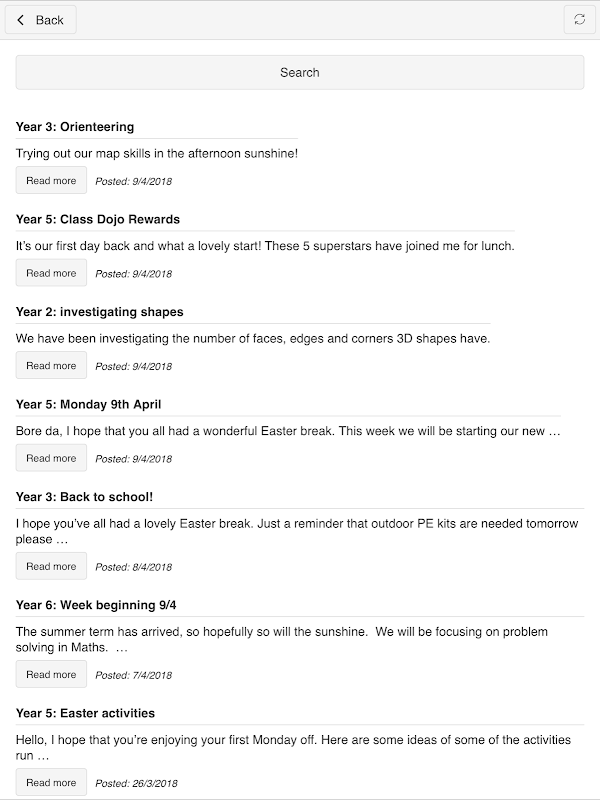
Task: Read more on Year 5: Monday 9th April
Action: click(51, 458)
